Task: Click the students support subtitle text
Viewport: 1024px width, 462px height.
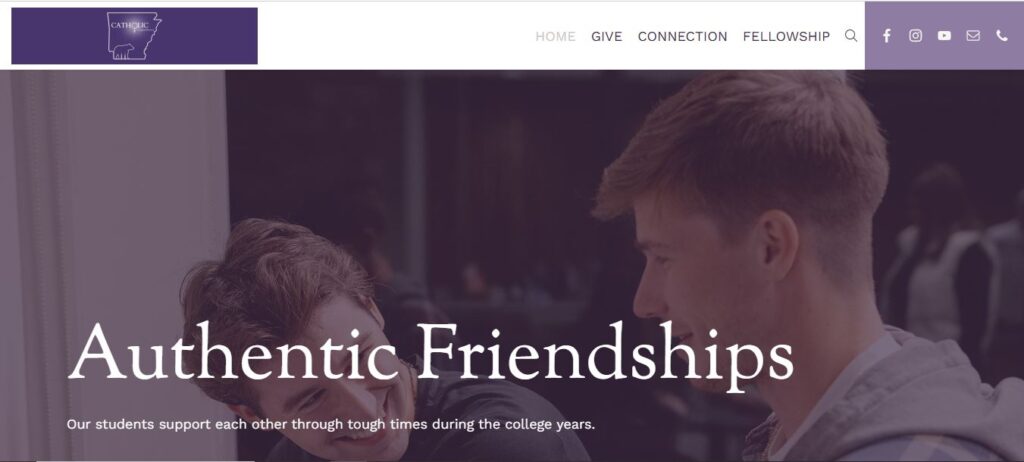Action: [x=330, y=424]
